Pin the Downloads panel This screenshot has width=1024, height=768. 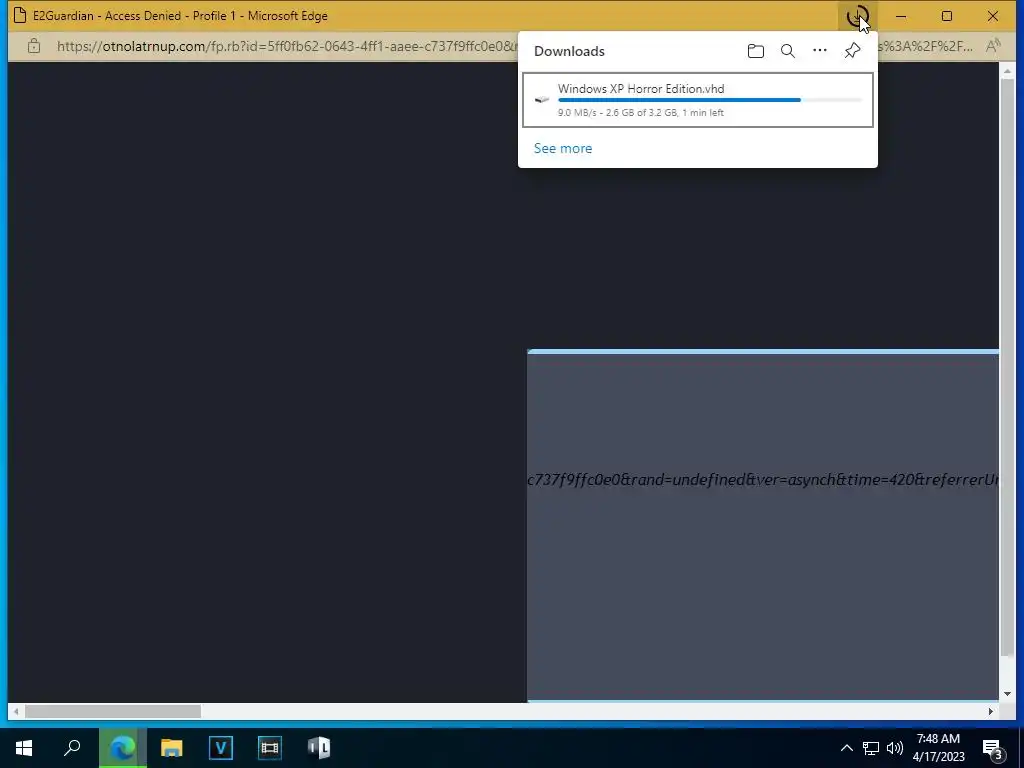pyautogui.click(x=852, y=51)
